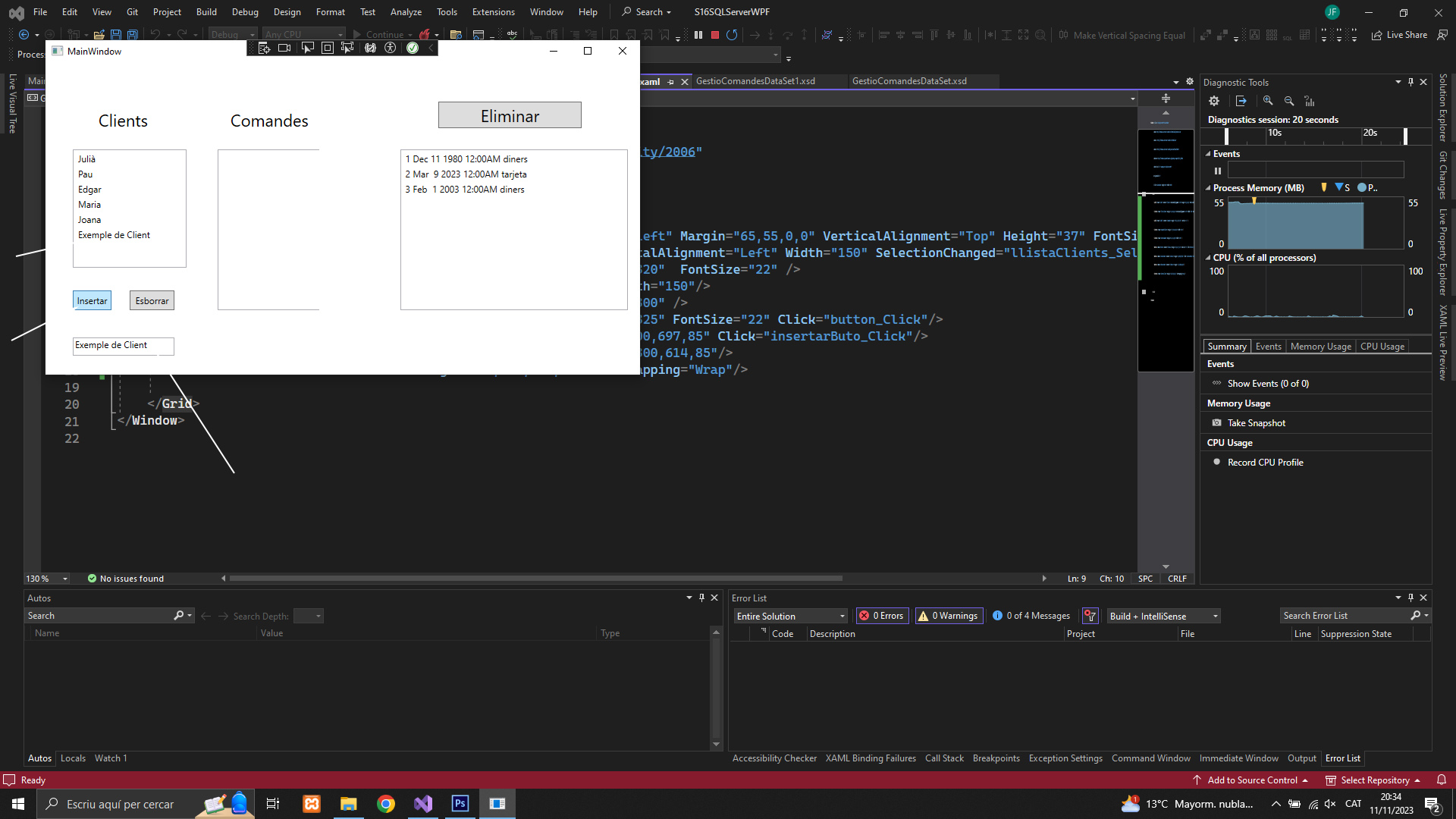Toggle the 0 Errors filter
The height and width of the screenshot is (819, 1456).
click(883, 616)
